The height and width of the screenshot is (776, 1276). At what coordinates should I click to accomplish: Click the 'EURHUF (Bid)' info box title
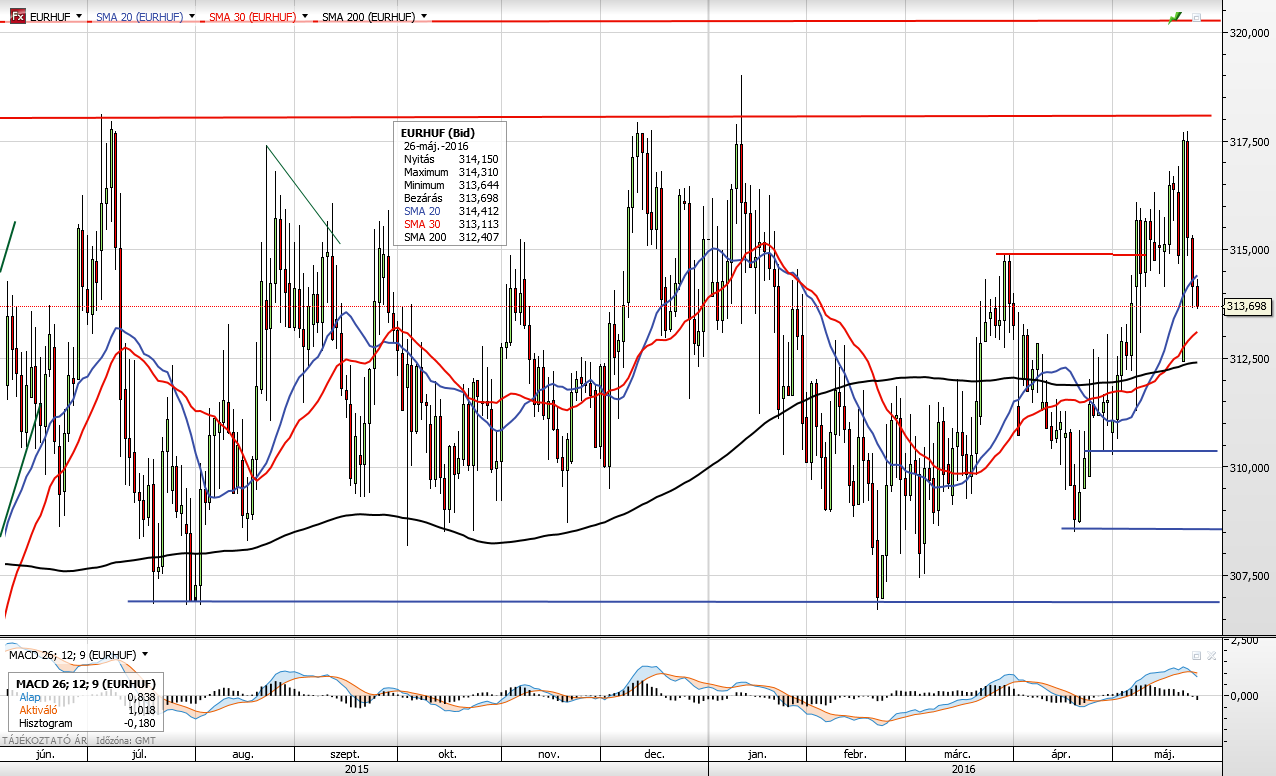click(x=438, y=133)
